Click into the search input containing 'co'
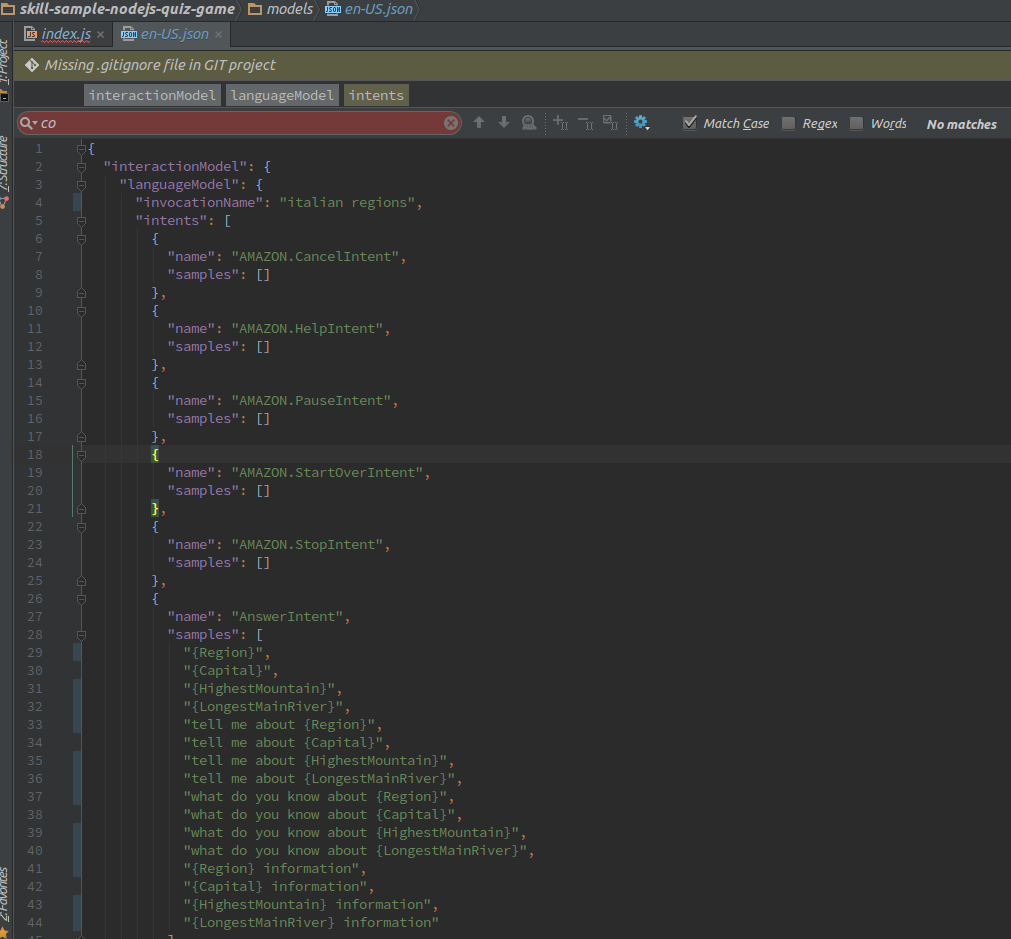1011x939 pixels. [239, 123]
